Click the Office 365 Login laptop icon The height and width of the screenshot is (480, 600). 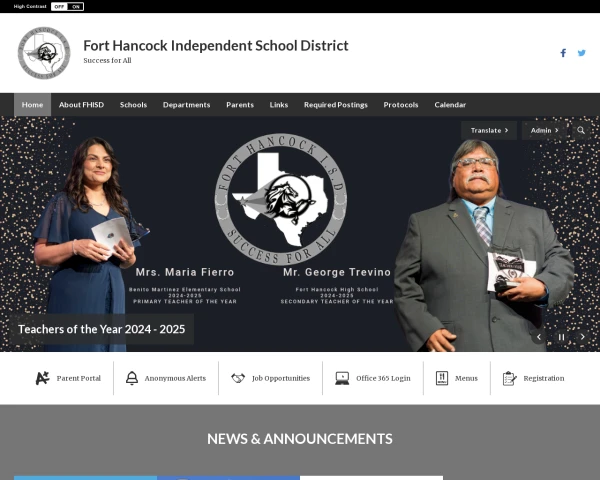pyautogui.click(x=342, y=378)
